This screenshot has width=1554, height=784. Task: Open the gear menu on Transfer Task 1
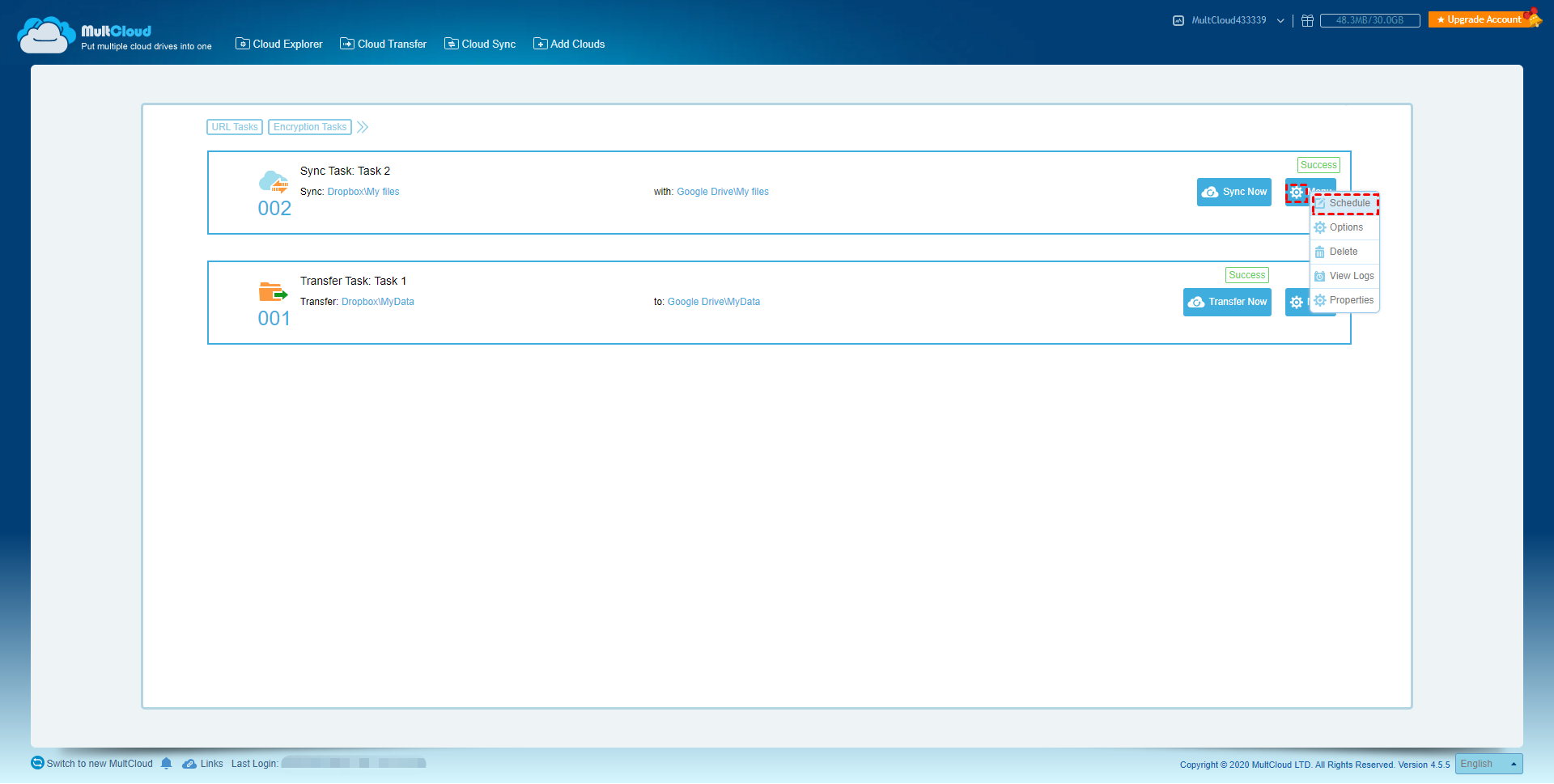coord(1297,301)
